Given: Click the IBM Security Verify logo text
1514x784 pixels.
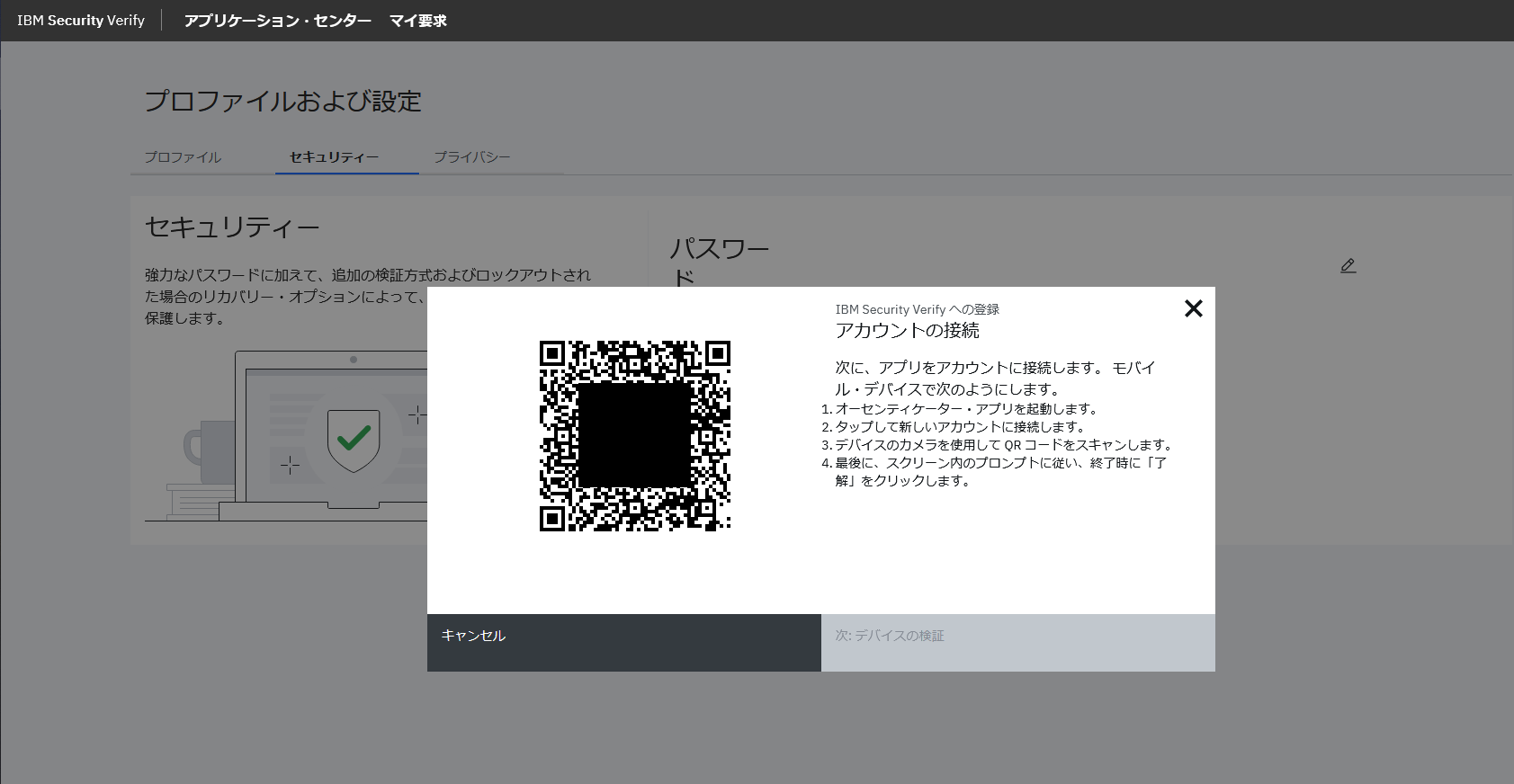Looking at the screenshot, I should pyautogui.click(x=81, y=21).
